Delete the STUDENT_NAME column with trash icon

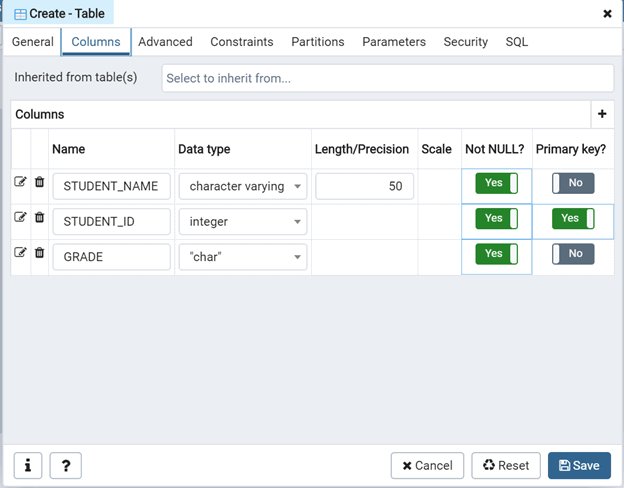tap(40, 182)
